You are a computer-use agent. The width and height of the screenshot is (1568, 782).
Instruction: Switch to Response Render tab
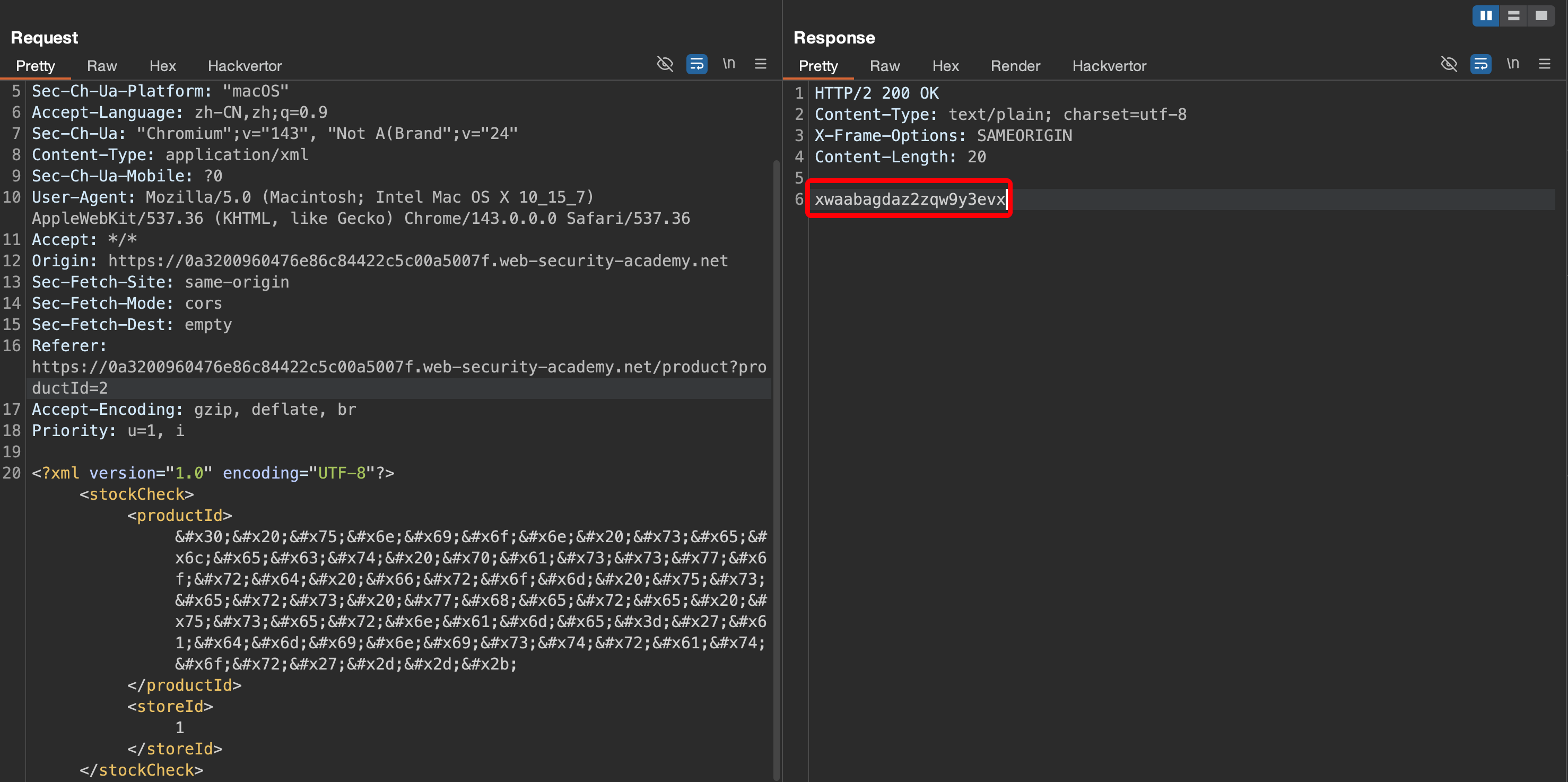(x=1015, y=66)
